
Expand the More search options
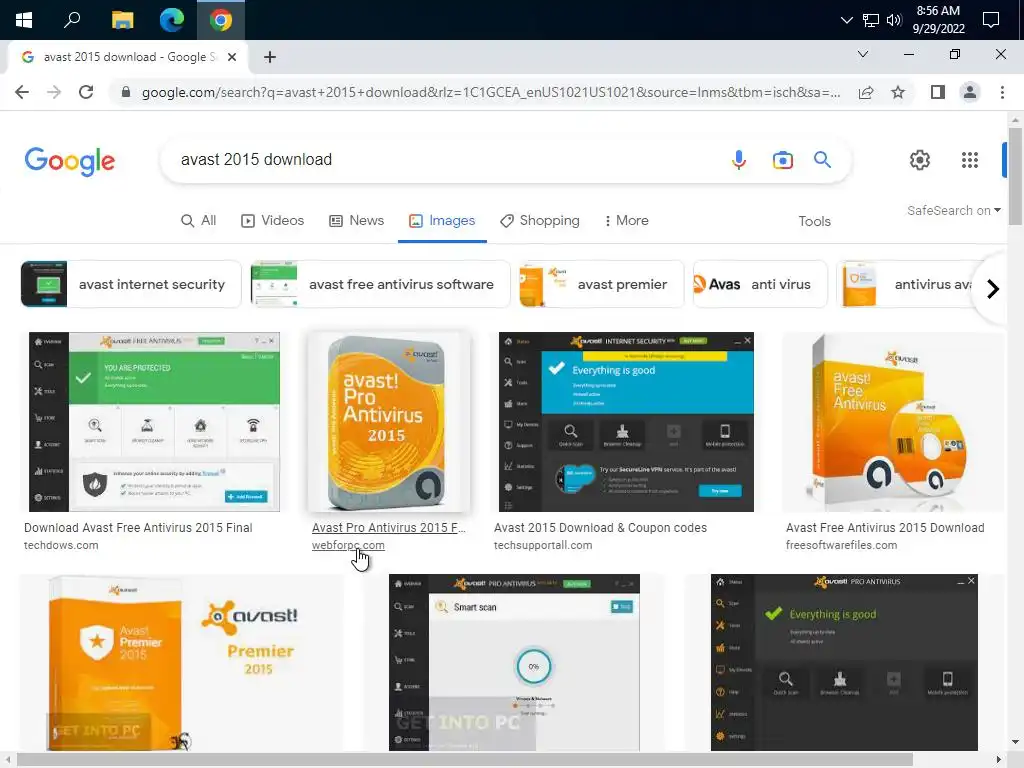pyautogui.click(x=626, y=221)
